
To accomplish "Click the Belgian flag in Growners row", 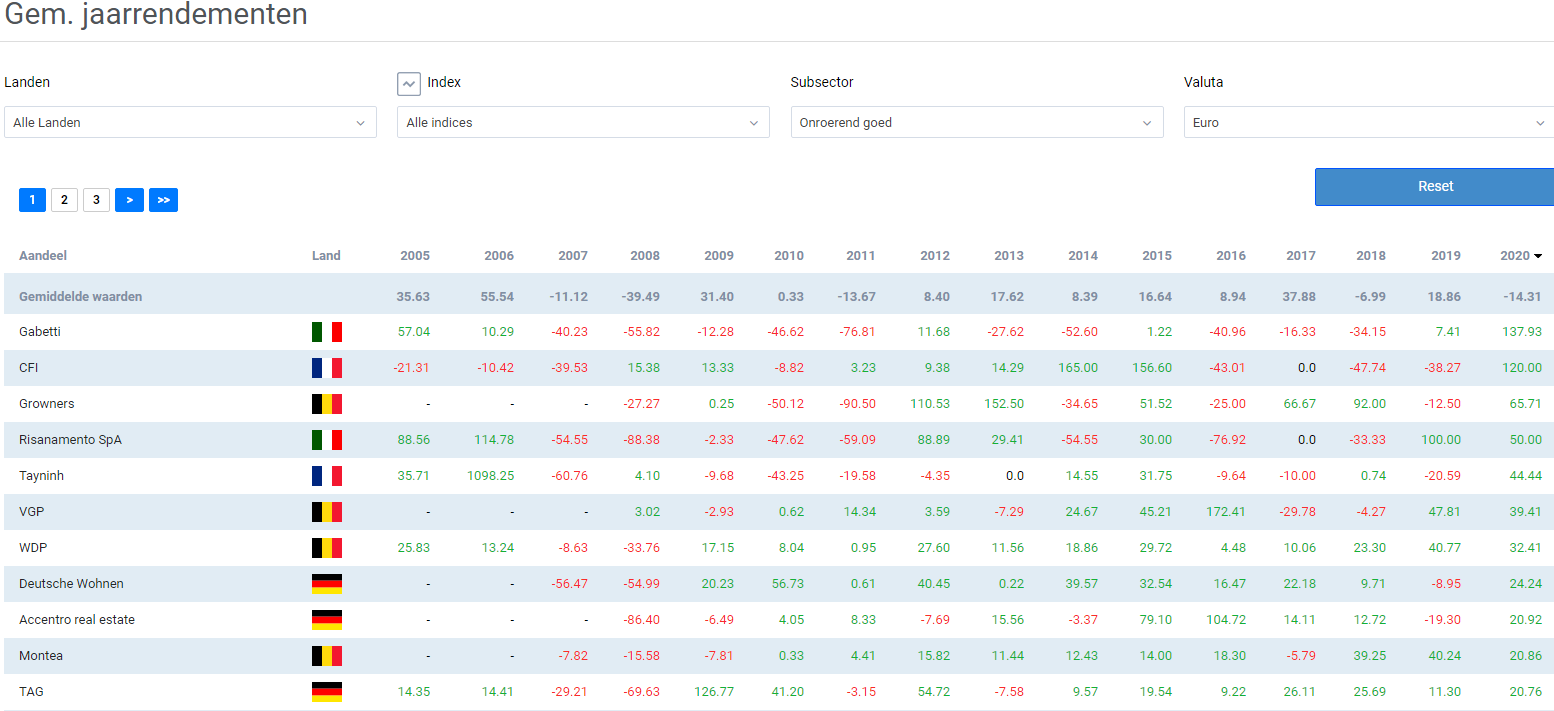I will click(326, 404).
